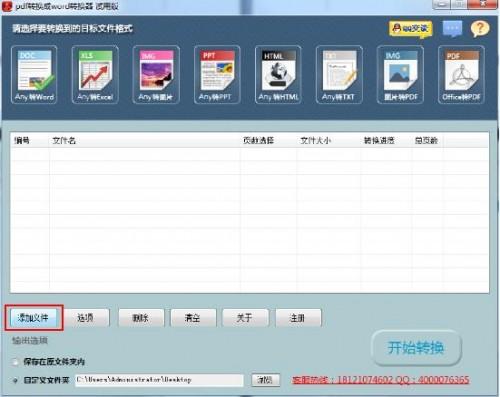Select the Any转PPT conversion icon

217,75
